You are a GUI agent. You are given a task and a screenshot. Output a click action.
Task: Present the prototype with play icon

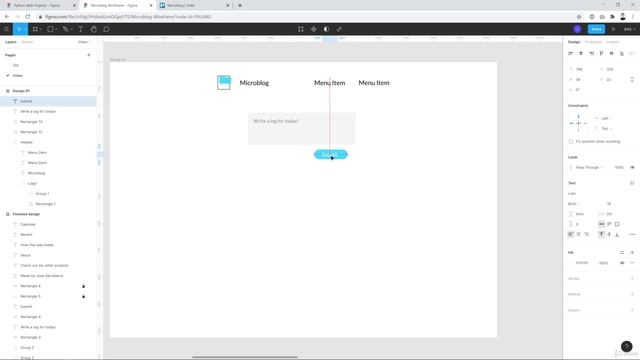613,29
